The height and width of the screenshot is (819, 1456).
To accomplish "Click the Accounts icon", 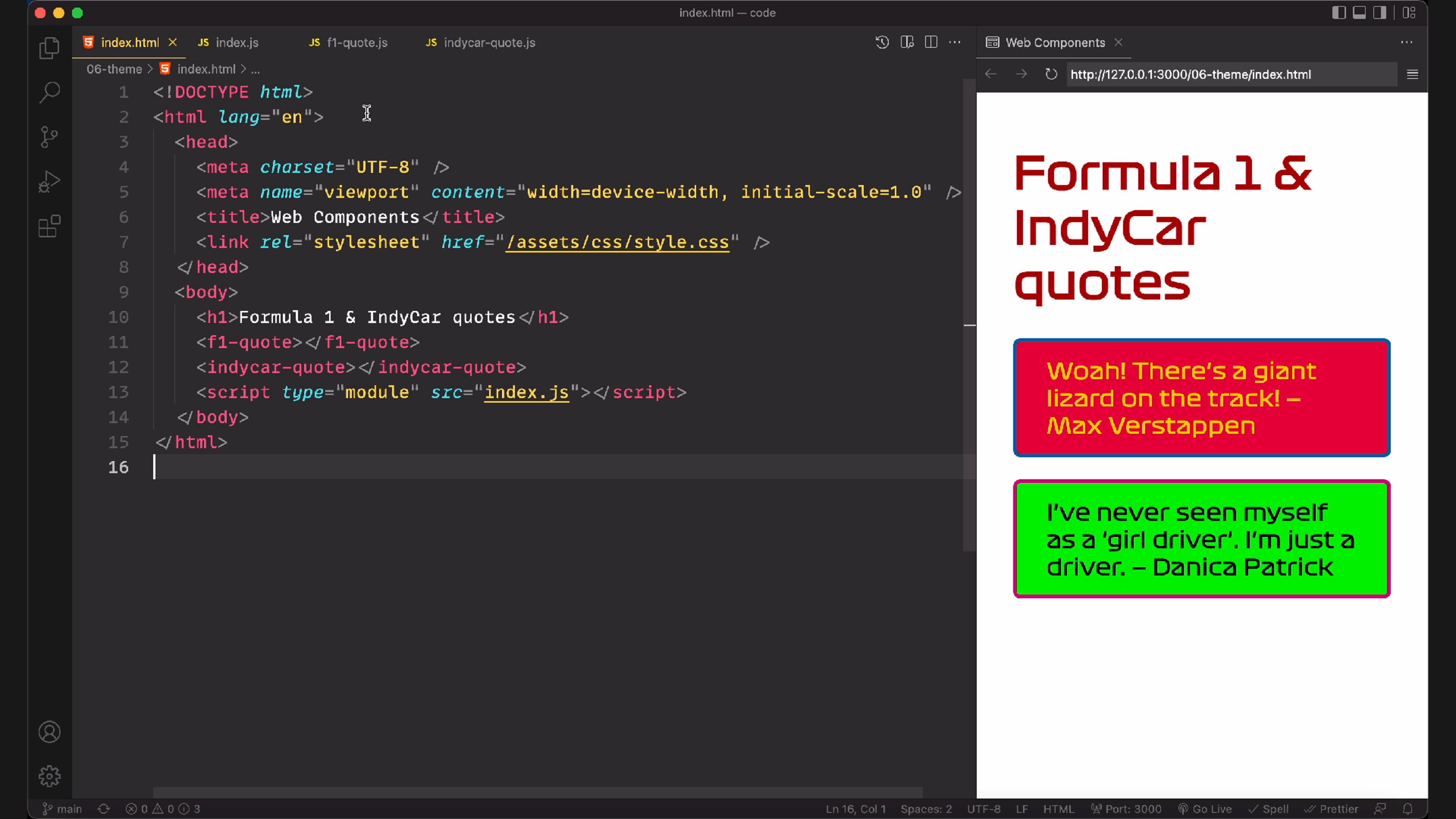I will 49,732.
